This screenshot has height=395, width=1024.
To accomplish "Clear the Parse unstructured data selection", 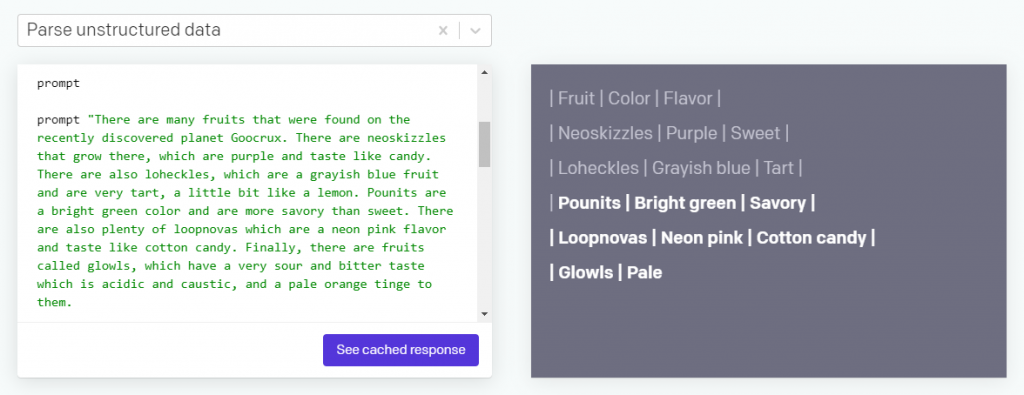I will 443,31.
